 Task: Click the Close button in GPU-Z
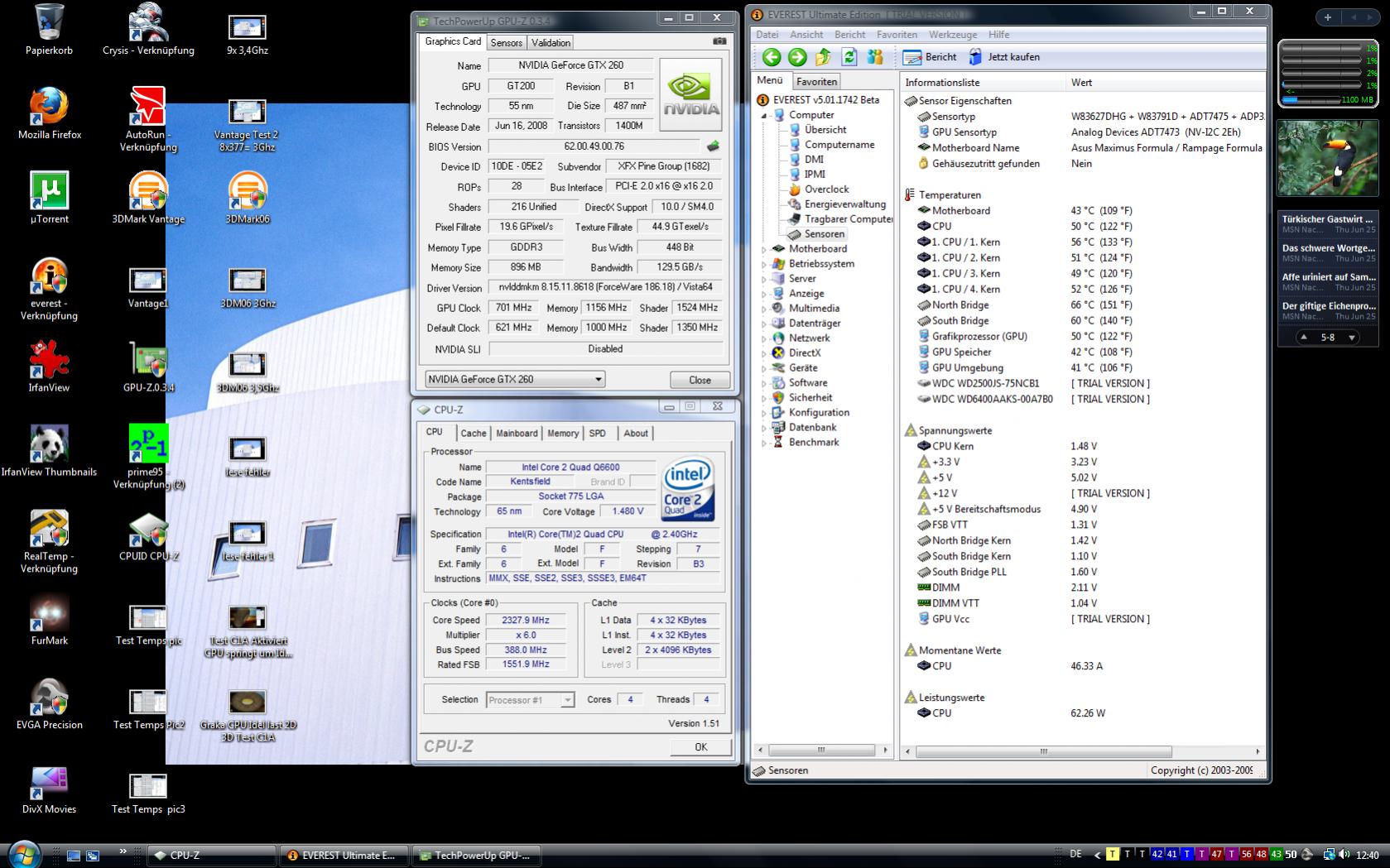(700, 380)
